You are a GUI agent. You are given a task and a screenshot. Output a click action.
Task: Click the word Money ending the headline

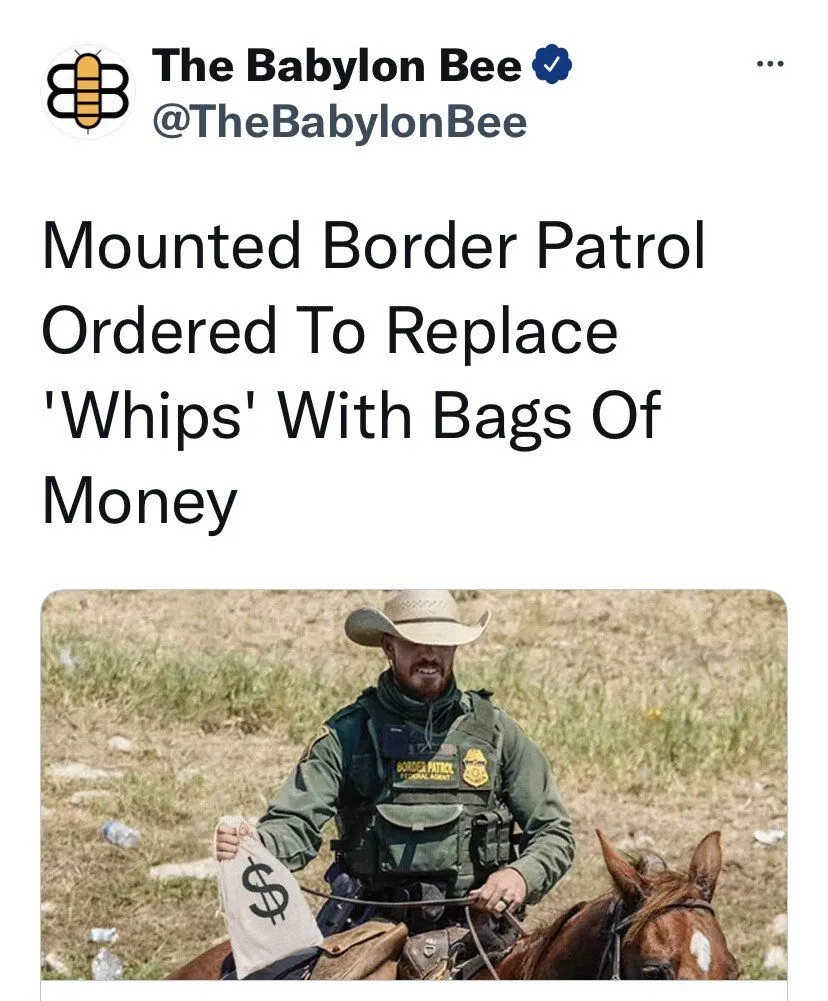pos(140,504)
